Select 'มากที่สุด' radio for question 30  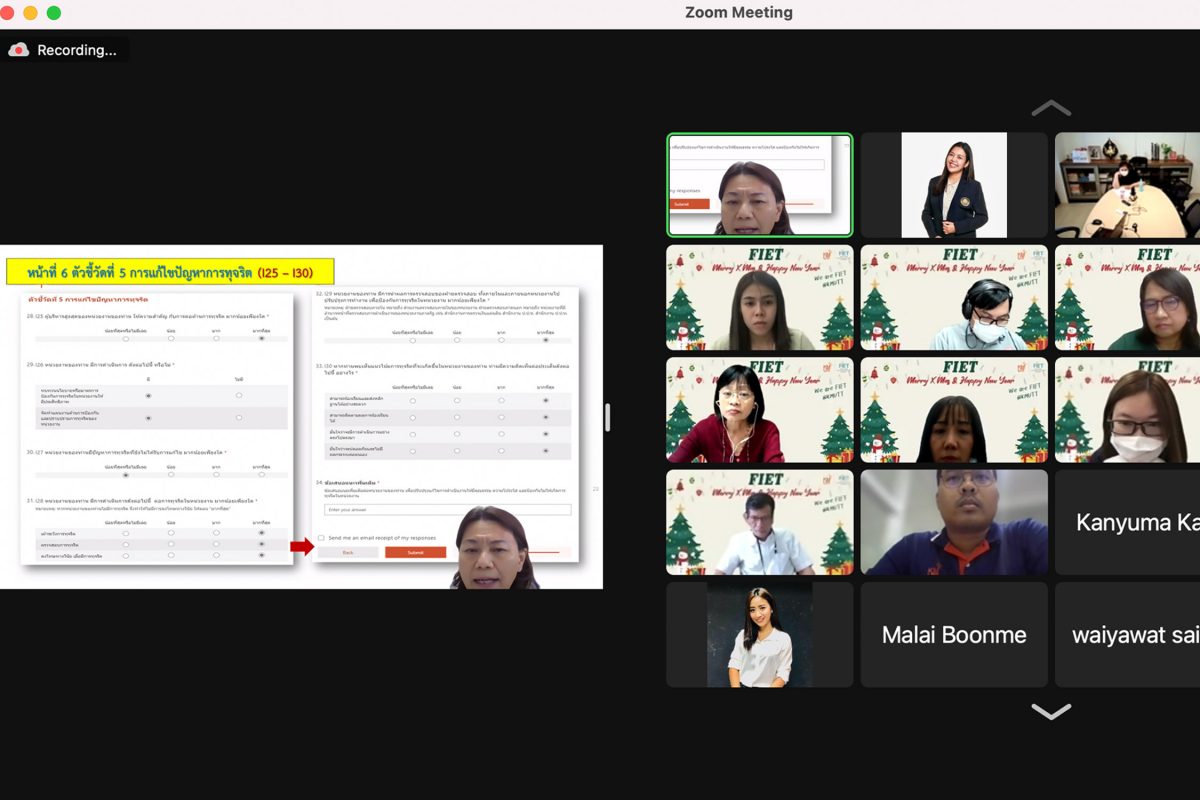point(262,474)
